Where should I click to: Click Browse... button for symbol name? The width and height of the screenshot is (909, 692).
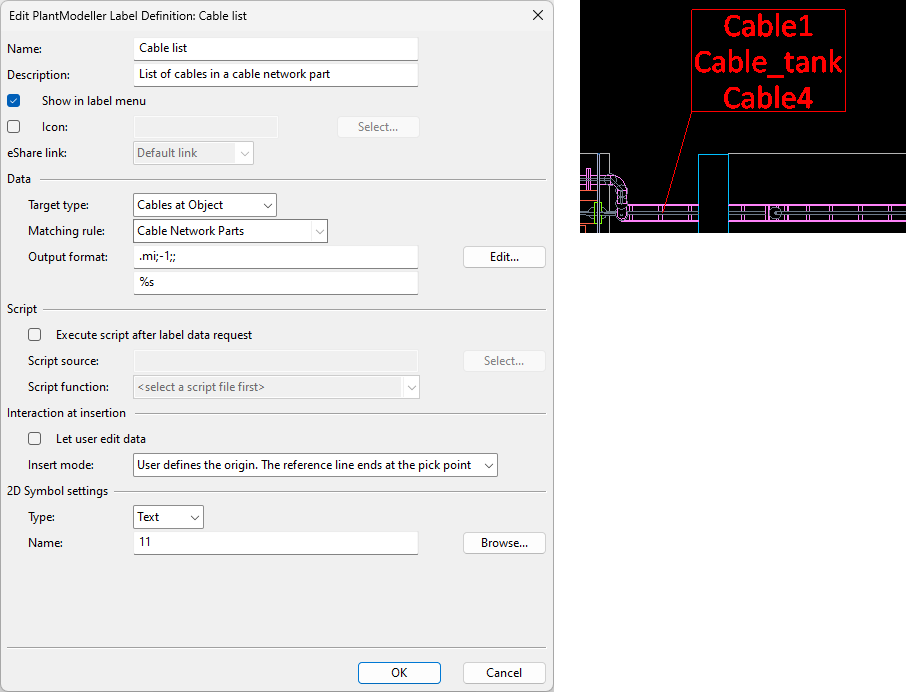[504, 543]
